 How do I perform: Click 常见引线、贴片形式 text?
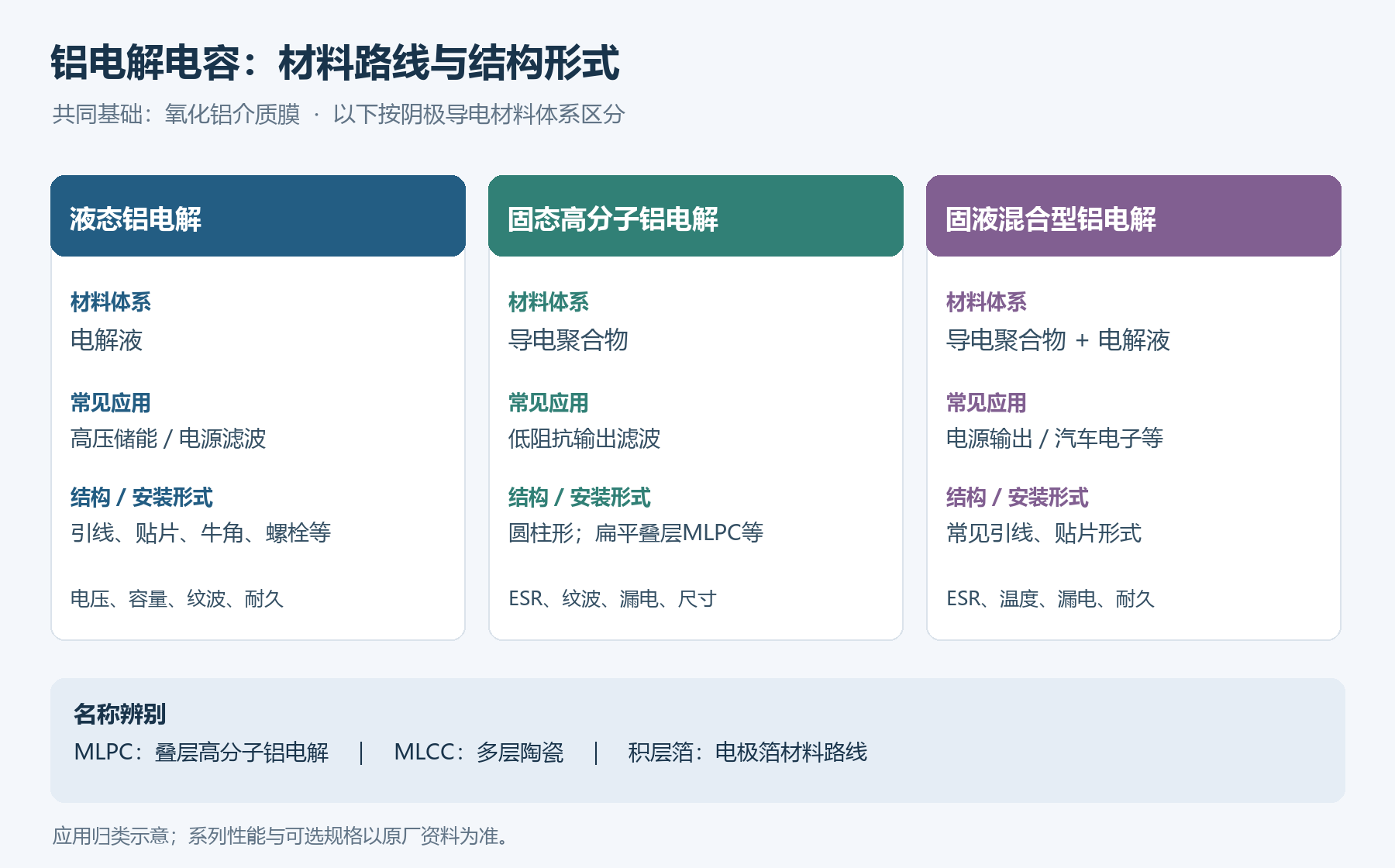tap(1044, 533)
